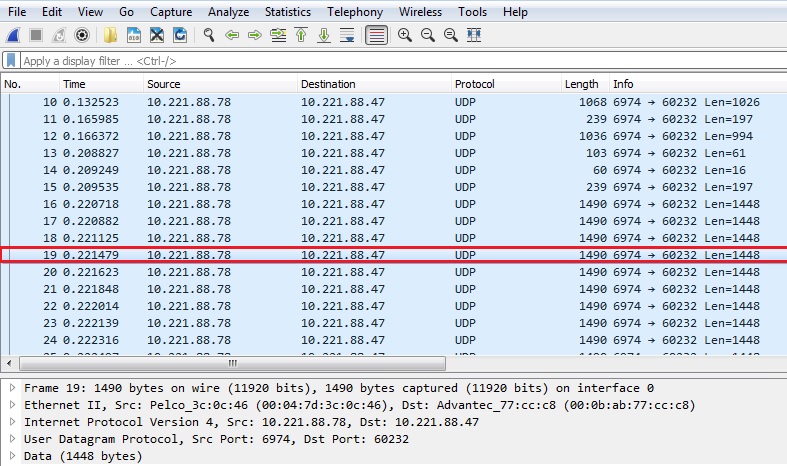The width and height of the screenshot is (787, 466).
Task: Click the start capture shark fin icon
Action: [13, 35]
